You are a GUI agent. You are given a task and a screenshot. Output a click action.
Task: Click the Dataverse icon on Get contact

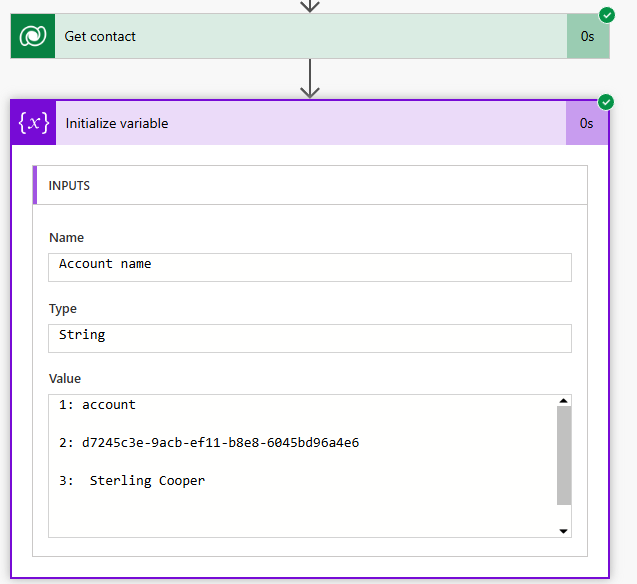point(33,36)
